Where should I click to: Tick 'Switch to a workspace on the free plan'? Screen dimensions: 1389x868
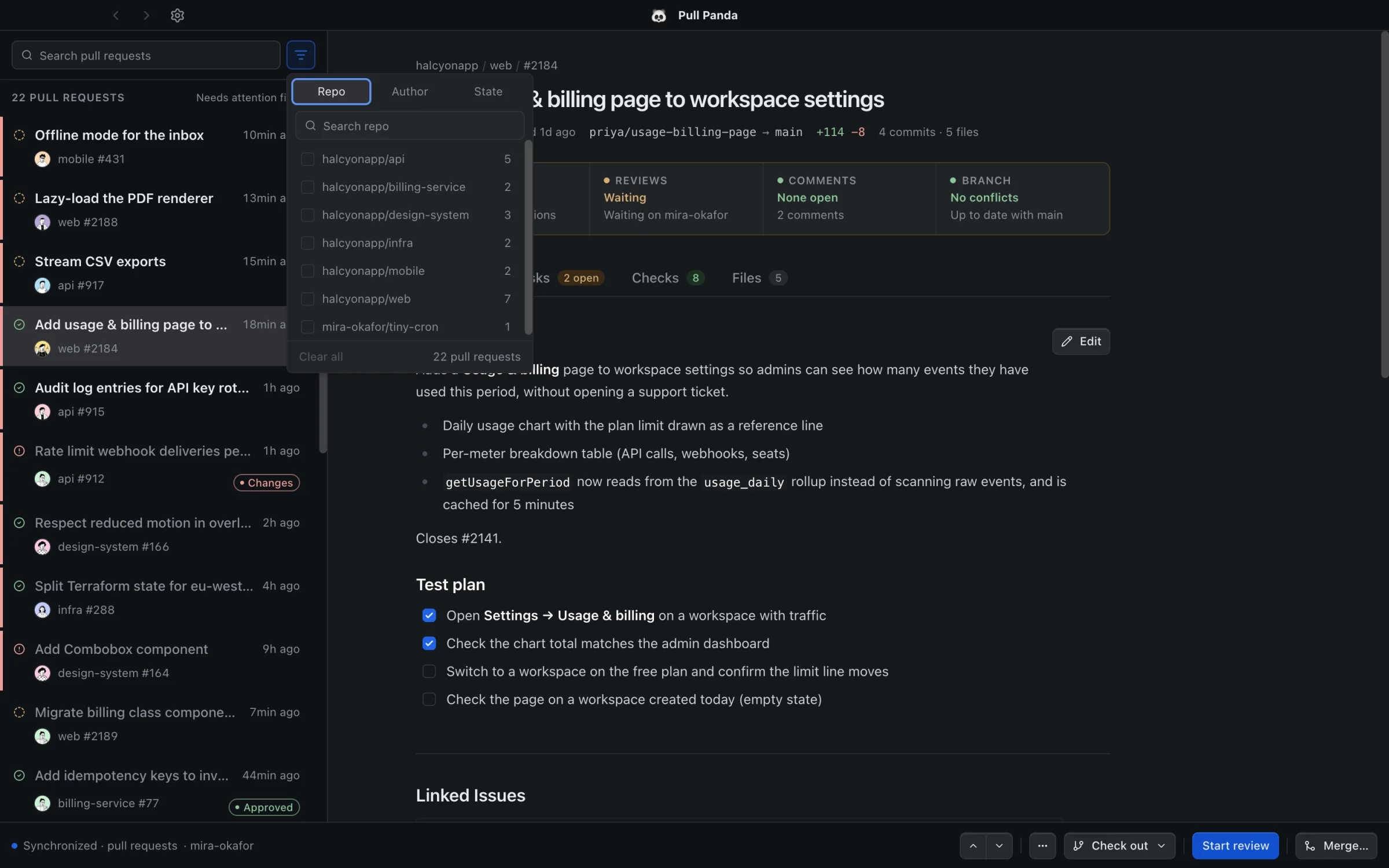pyautogui.click(x=429, y=671)
